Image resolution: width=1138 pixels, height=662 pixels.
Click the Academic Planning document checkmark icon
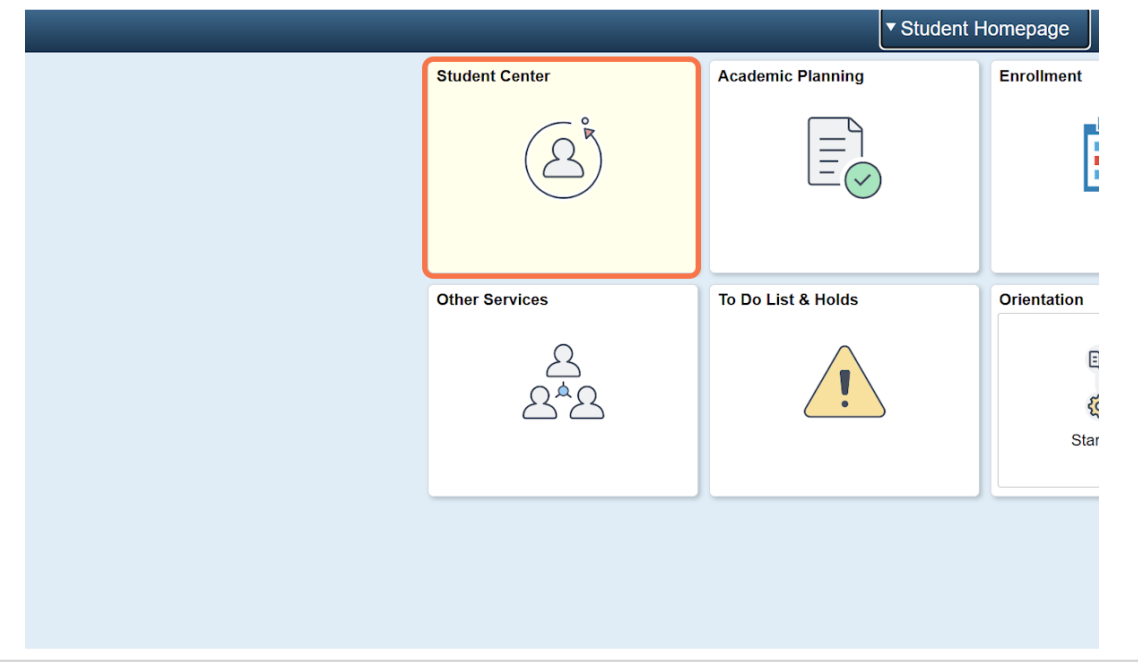pyautogui.click(x=844, y=158)
